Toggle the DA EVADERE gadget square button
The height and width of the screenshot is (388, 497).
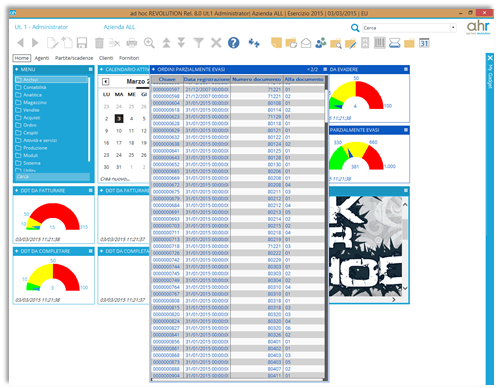[x=406, y=69]
